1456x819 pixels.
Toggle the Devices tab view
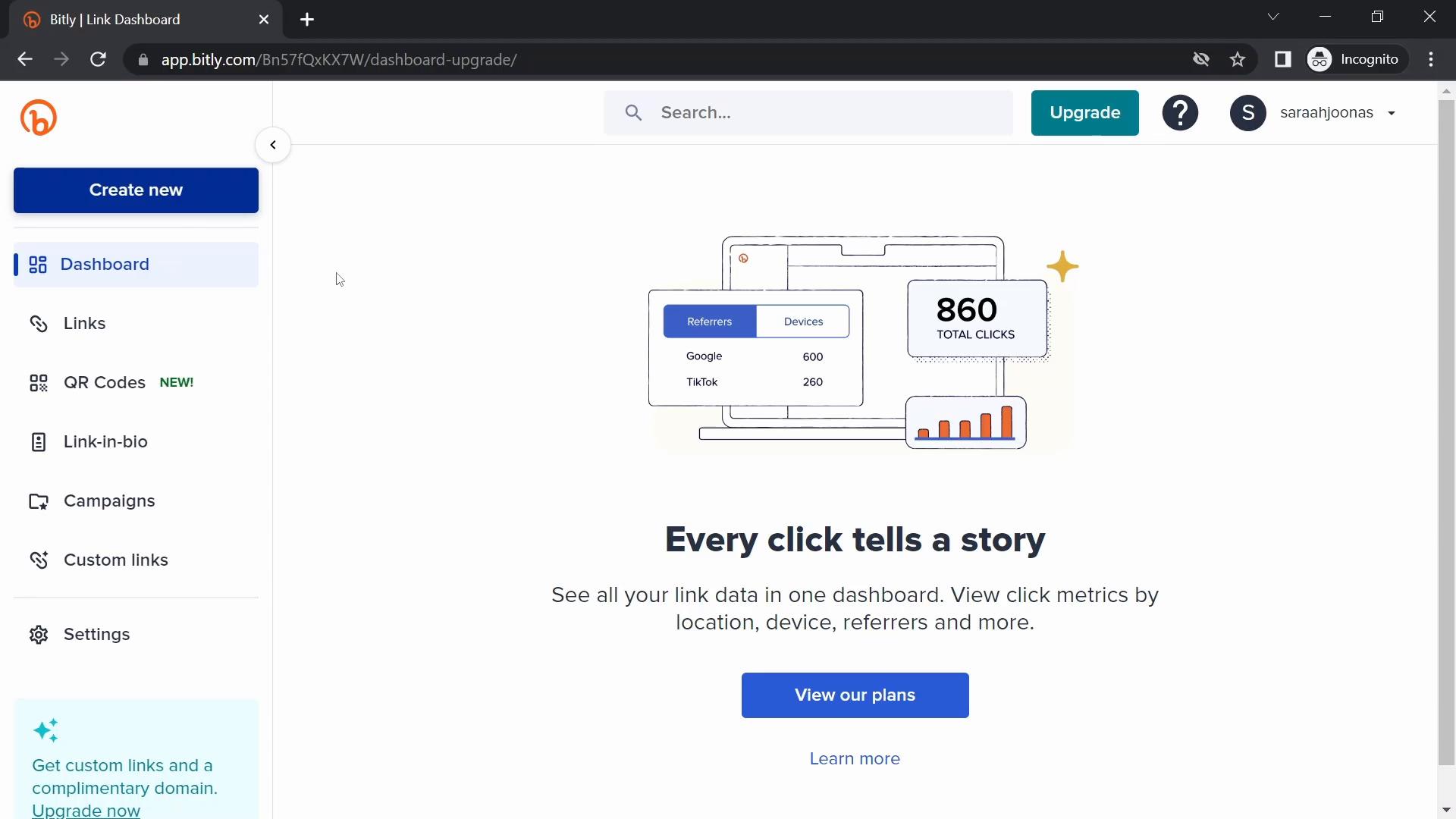tap(802, 321)
